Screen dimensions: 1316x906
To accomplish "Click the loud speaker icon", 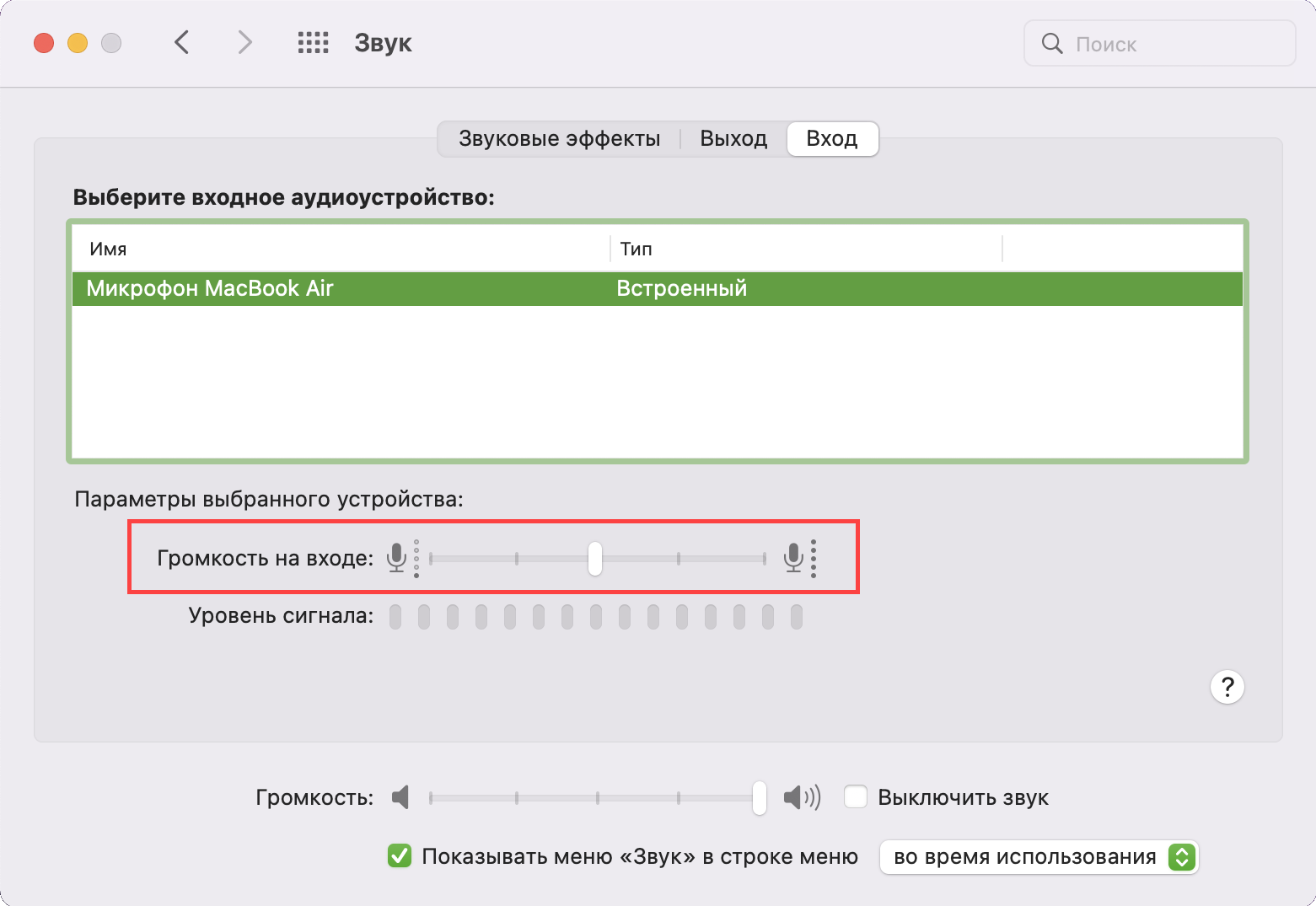I will (x=802, y=797).
